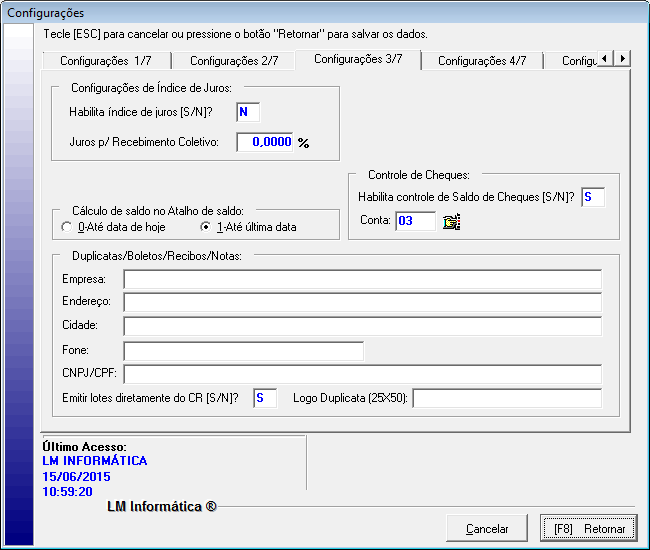Click the [F8] Retornar button

pos(589,528)
